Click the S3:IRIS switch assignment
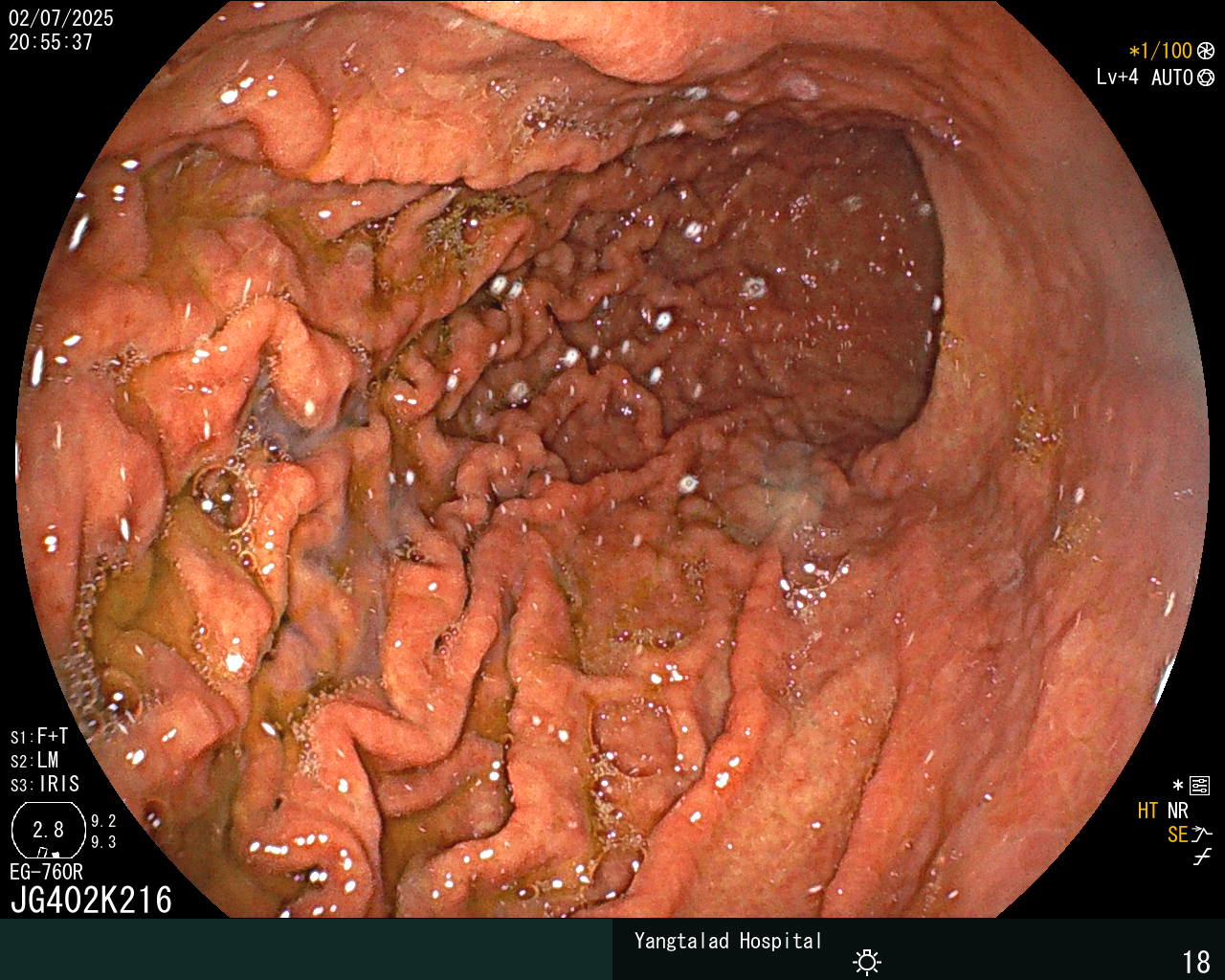1225x980 pixels. click(x=45, y=784)
